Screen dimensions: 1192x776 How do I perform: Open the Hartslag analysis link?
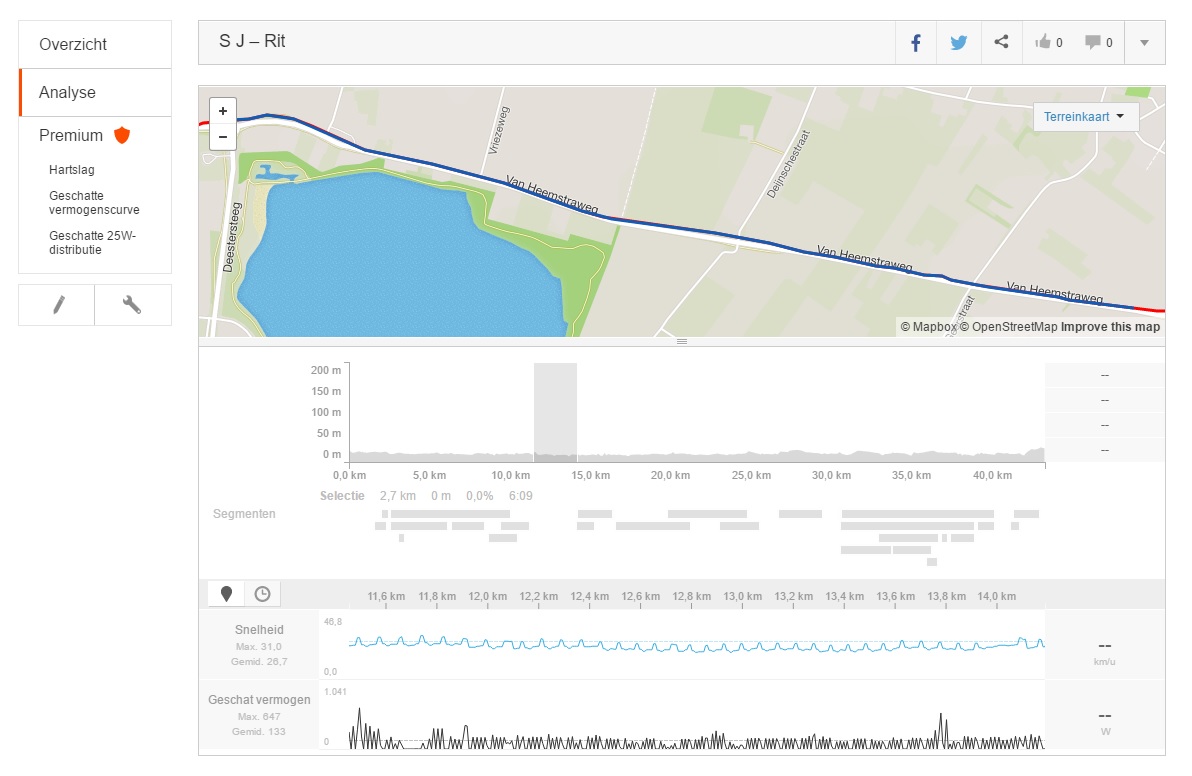point(72,170)
